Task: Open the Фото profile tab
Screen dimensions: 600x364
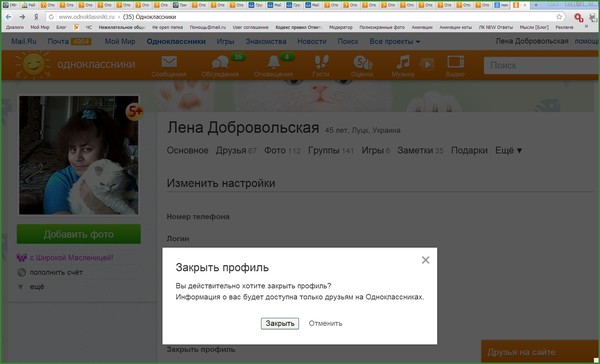Action: click(282, 150)
